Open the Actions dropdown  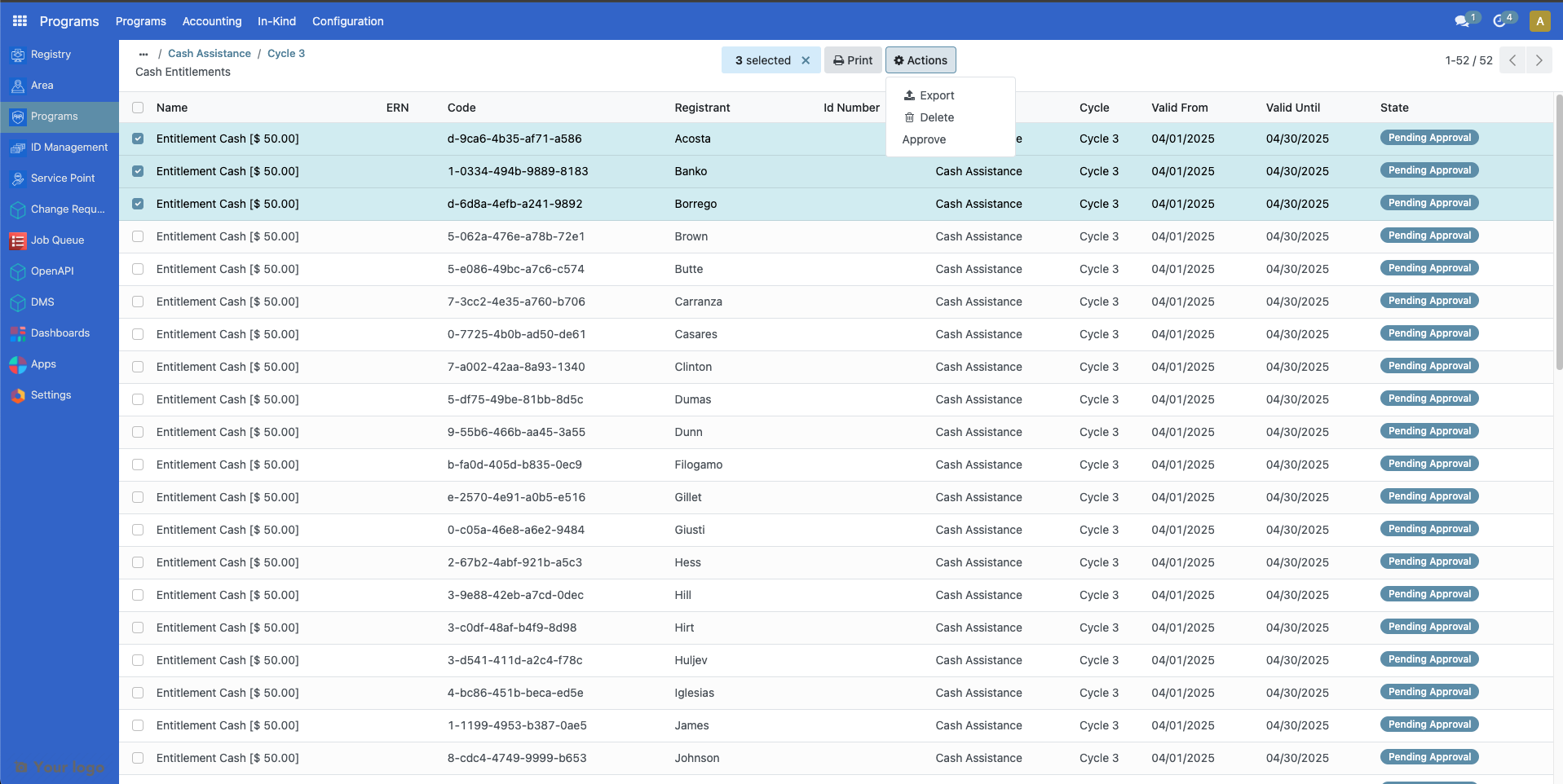point(920,59)
